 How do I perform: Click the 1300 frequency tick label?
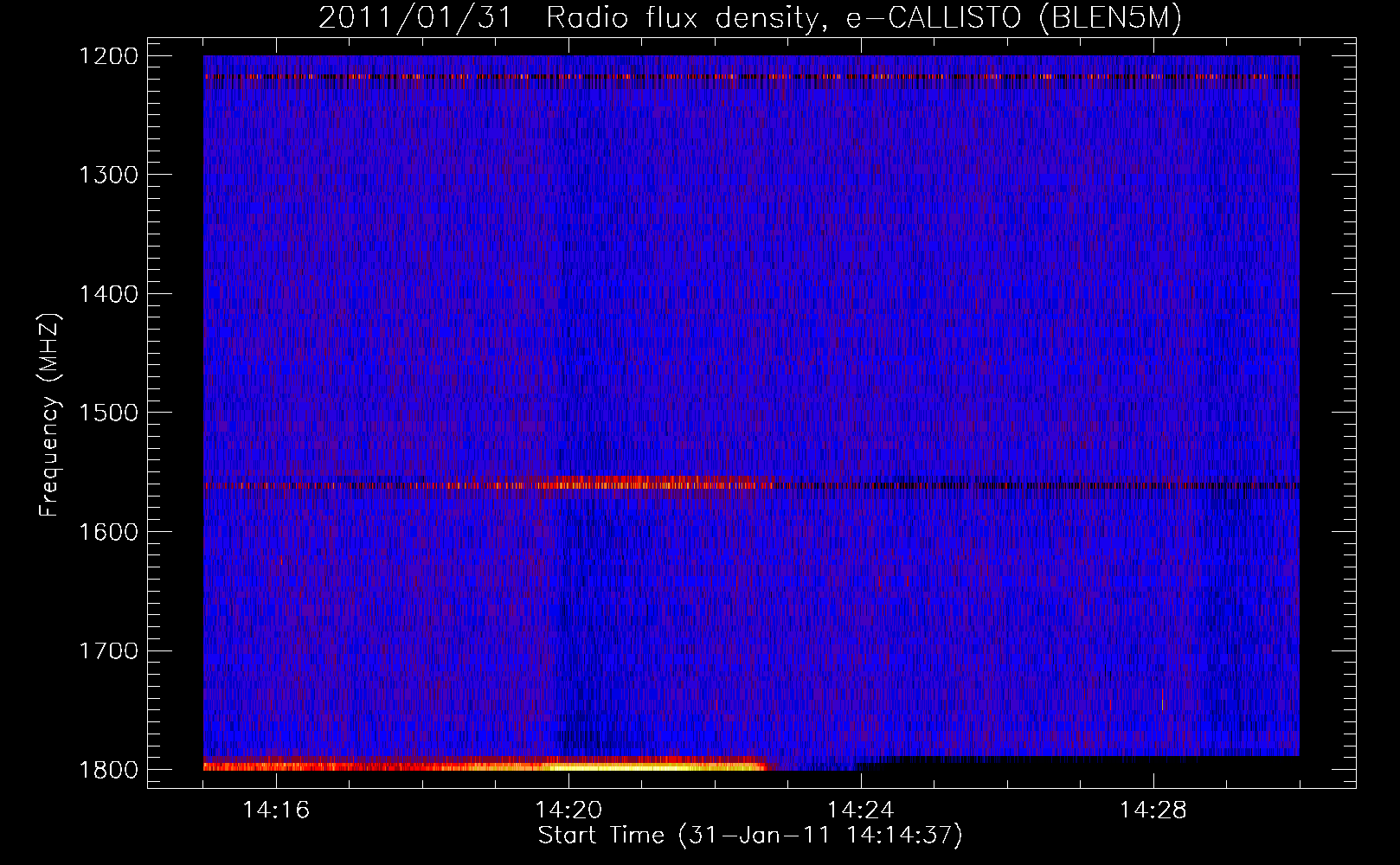(x=109, y=175)
